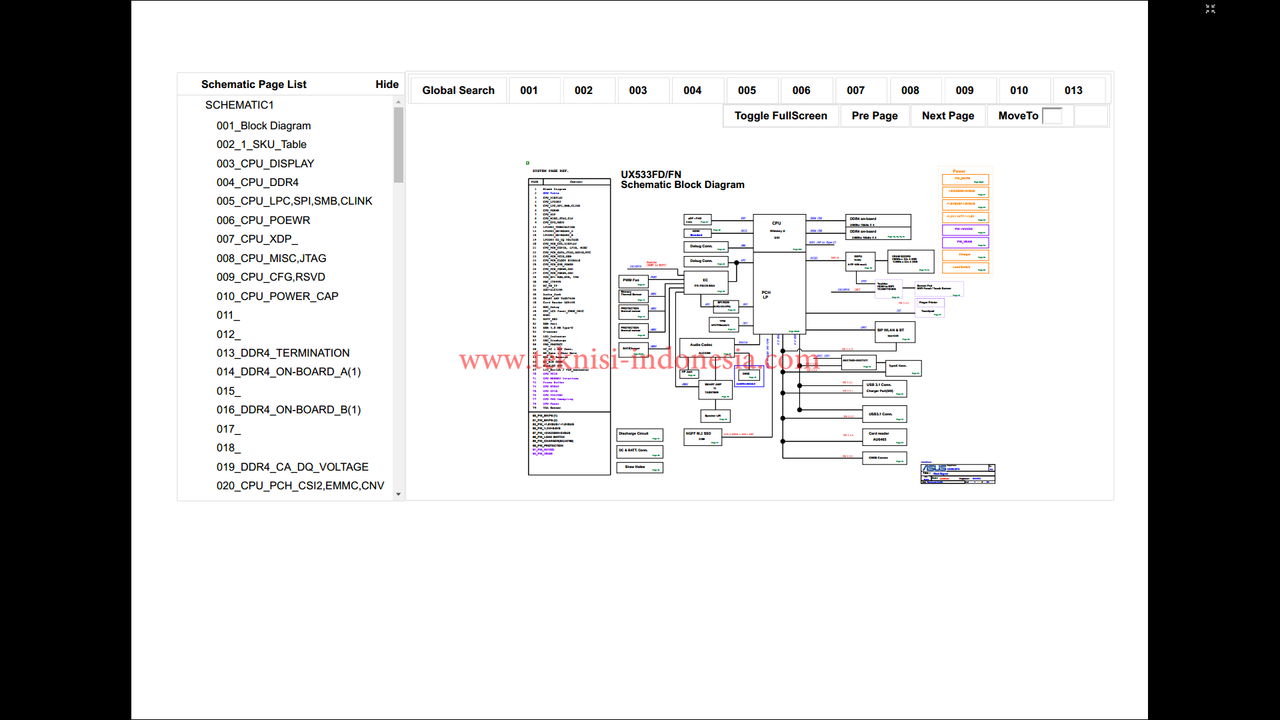Open 008_CPU_MISC,JTAG page

[272, 258]
